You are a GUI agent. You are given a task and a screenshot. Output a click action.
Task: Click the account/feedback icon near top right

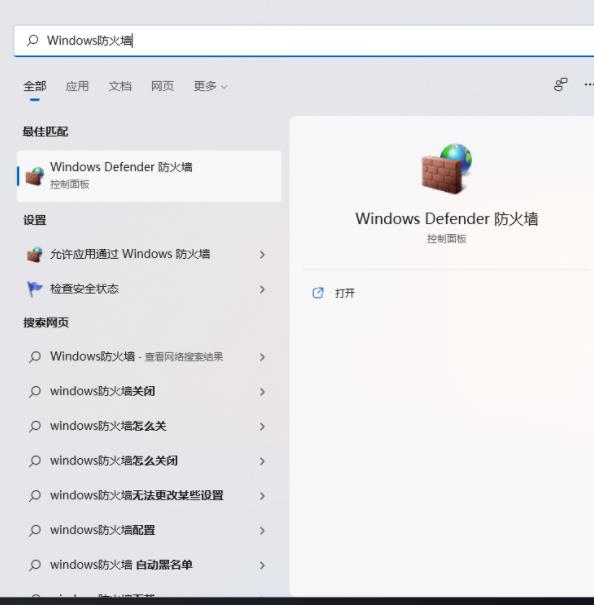[x=560, y=84]
